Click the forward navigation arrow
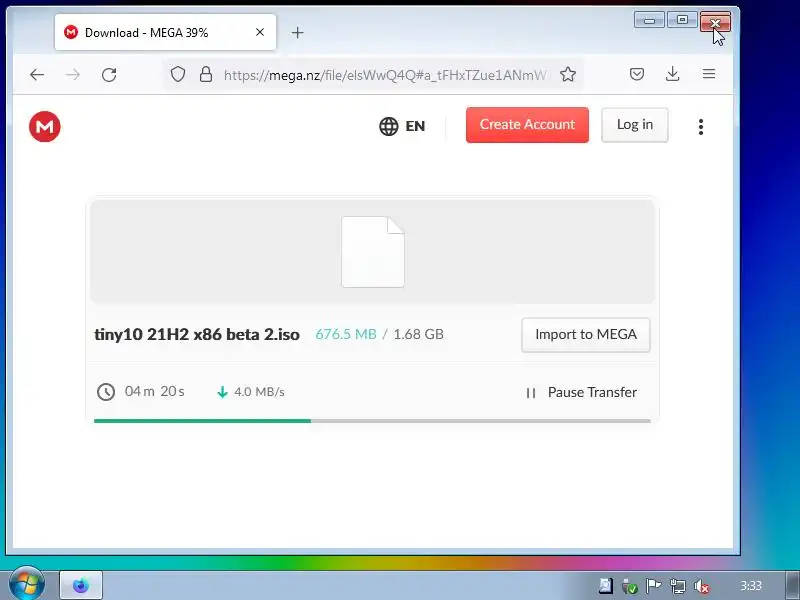The image size is (800, 600). coord(73,75)
